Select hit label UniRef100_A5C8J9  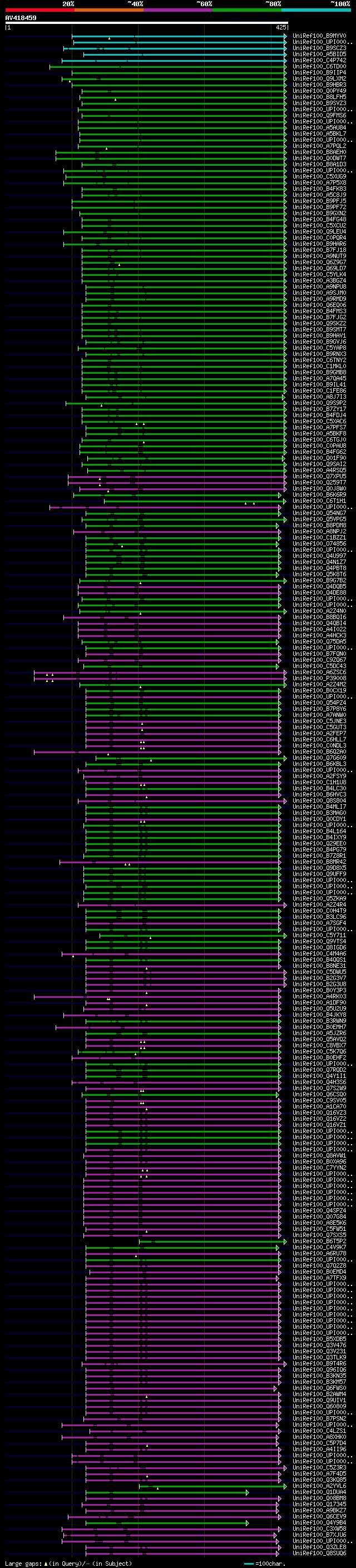319,195
